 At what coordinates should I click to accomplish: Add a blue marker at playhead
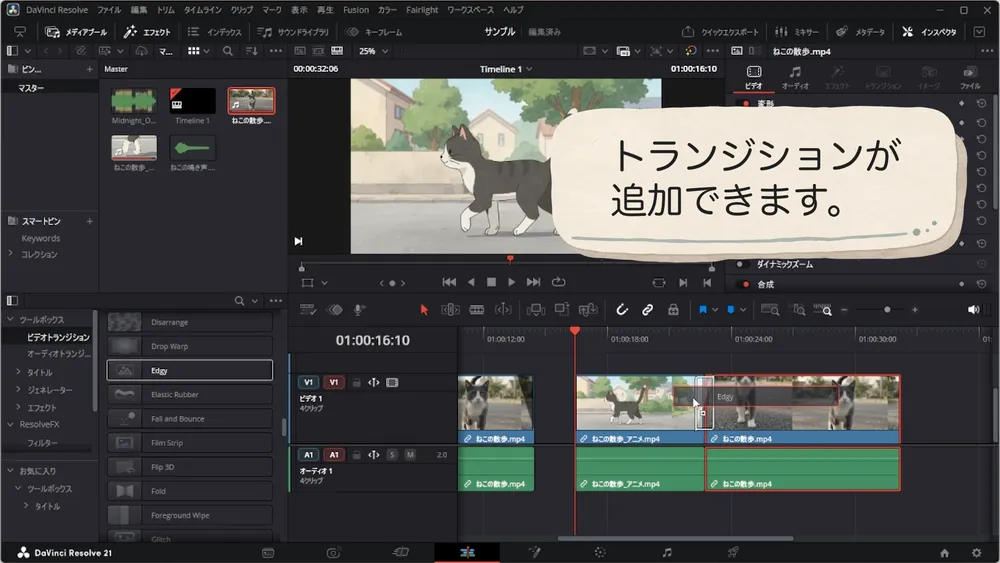[731, 310]
